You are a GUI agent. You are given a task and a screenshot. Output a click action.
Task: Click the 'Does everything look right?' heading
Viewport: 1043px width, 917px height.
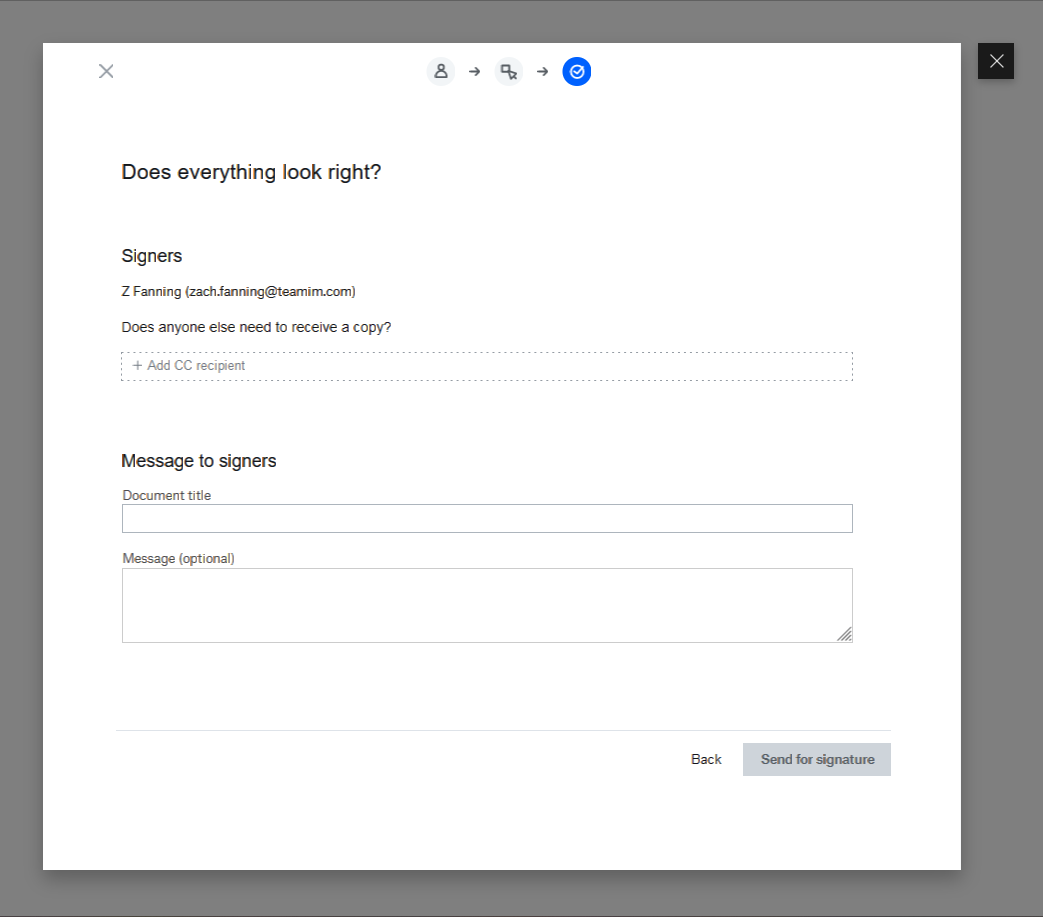(251, 172)
